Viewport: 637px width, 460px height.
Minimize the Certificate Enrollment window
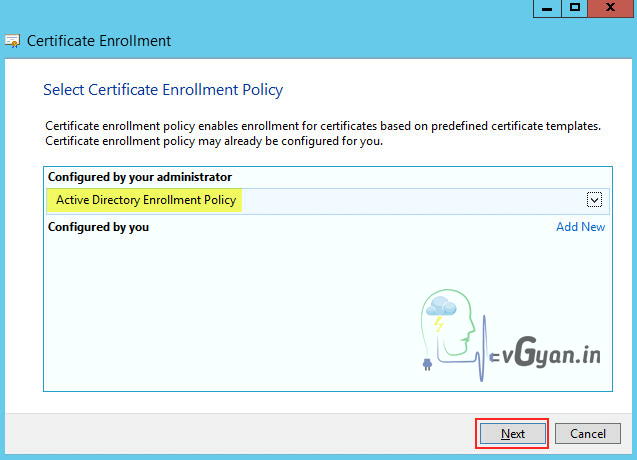pyautogui.click(x=547, y=8)
